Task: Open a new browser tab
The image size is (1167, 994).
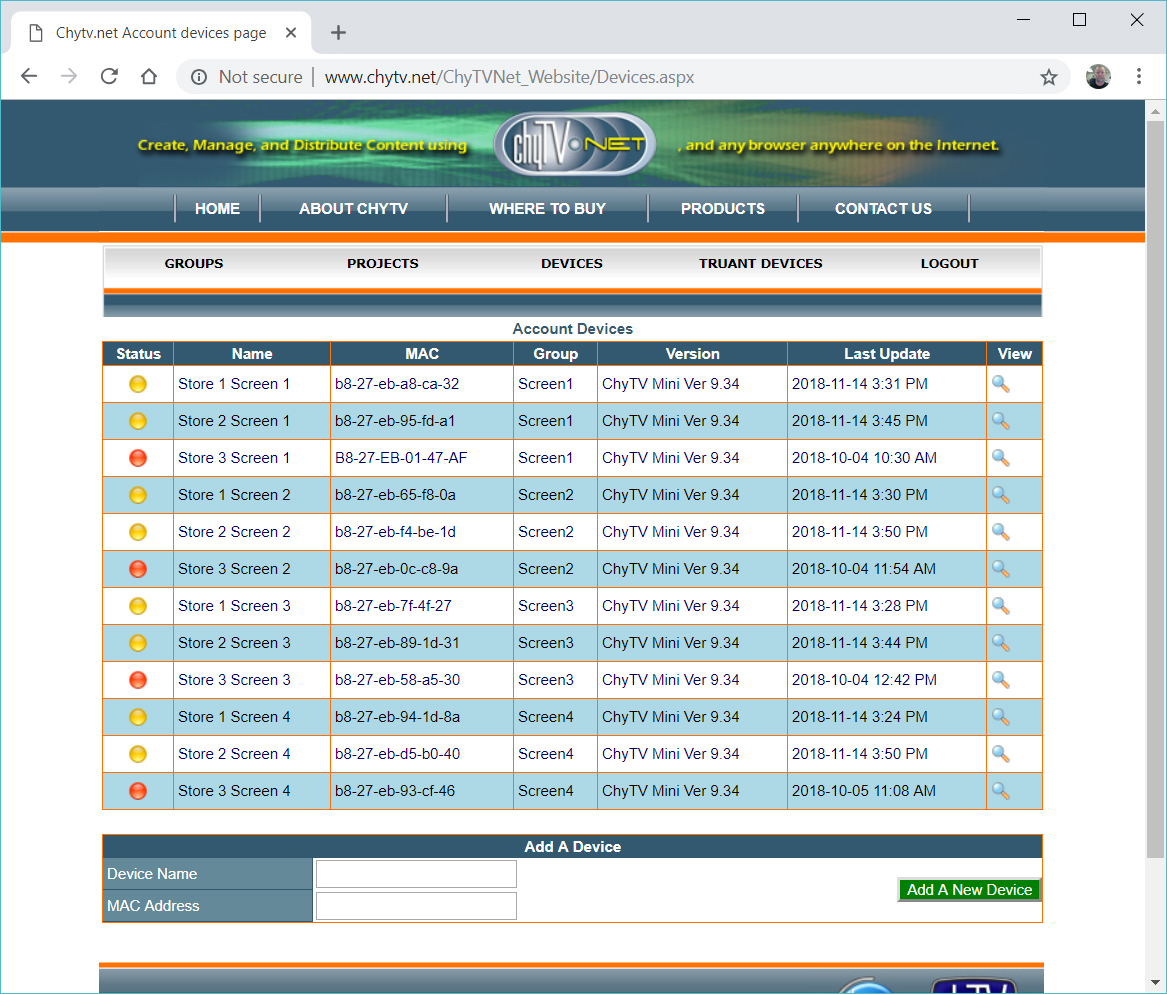Action: pos(338,33)
